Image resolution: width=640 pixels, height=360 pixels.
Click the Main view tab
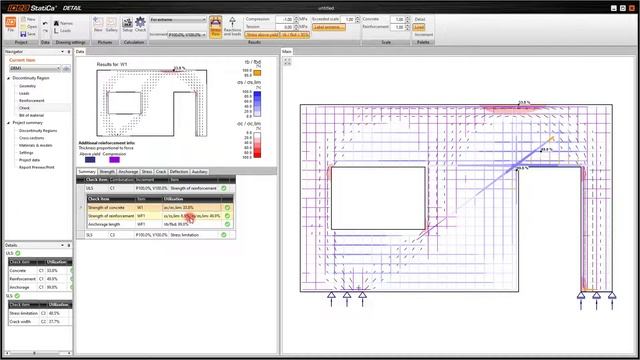point(287,52)
